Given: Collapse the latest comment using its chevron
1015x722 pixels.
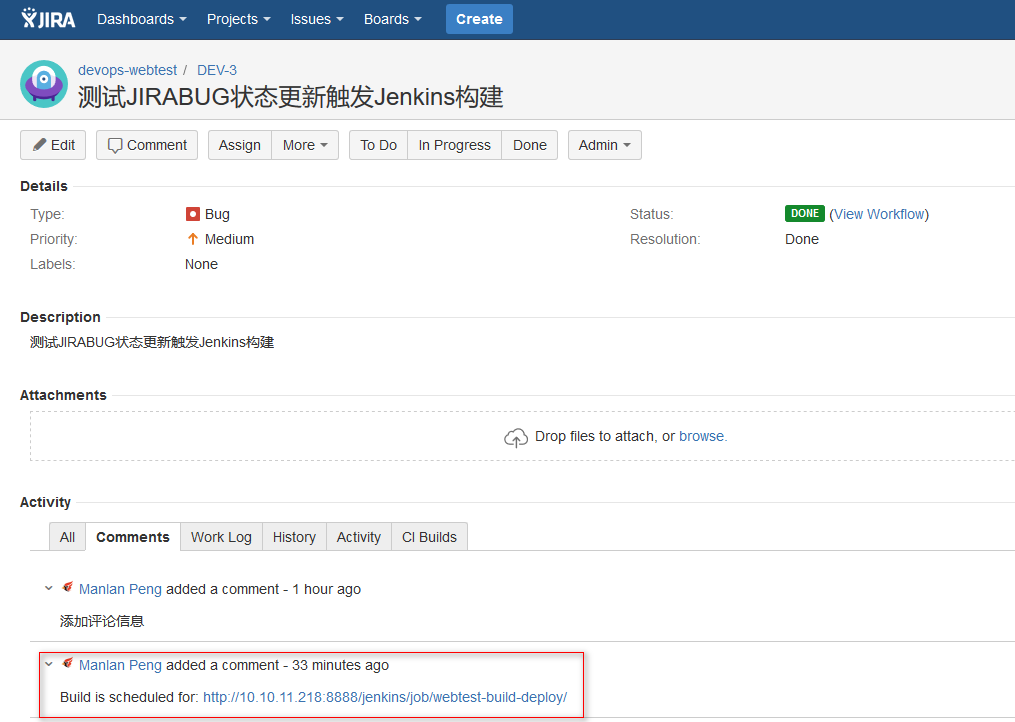Looking at the screenshot, I should coord(48,664).
